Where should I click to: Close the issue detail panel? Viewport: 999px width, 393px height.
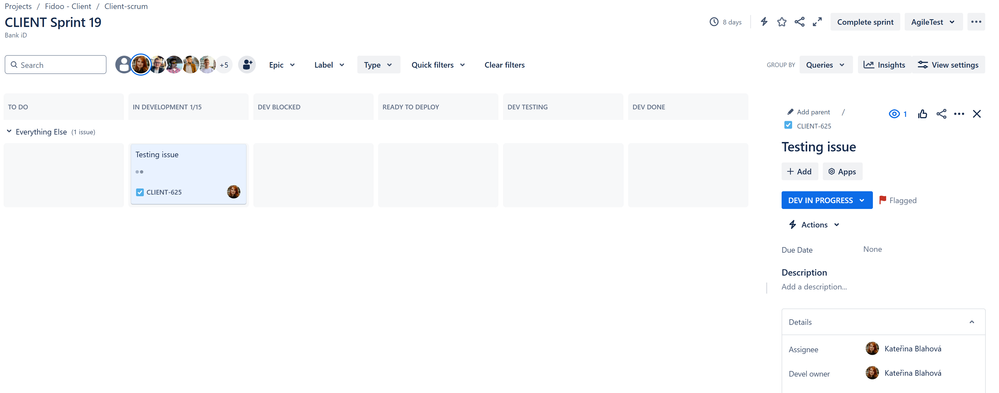(977, 114)
